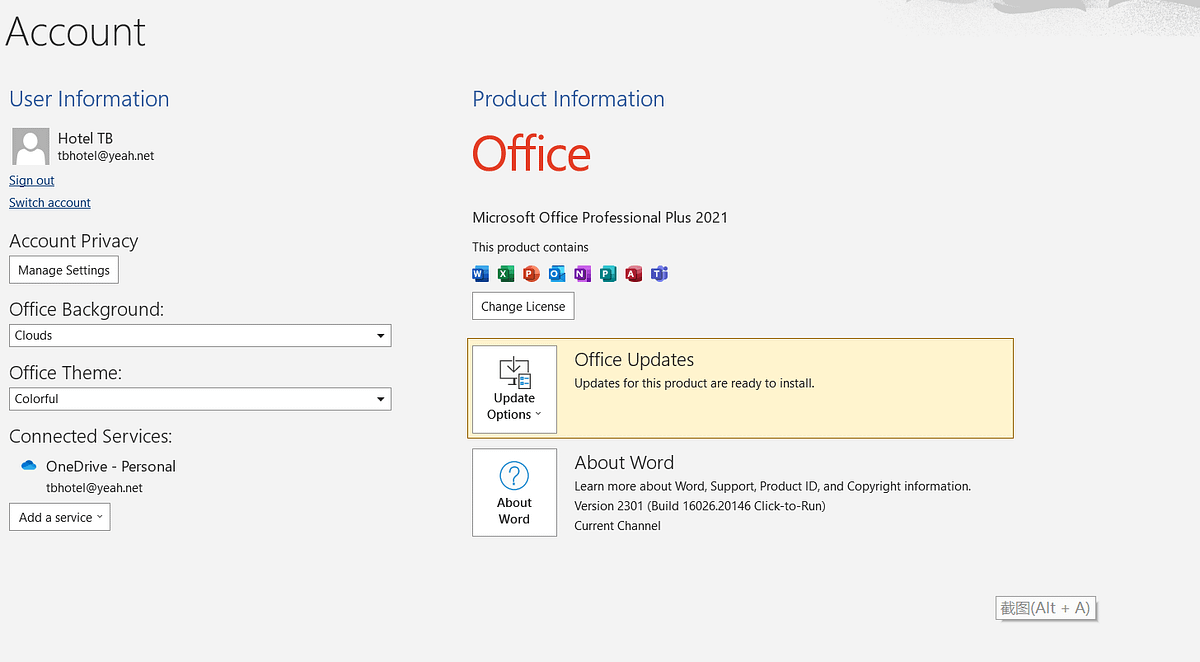Click the Office Updates icon
Screen dimensions: 1200x662
tap(514, 372)
